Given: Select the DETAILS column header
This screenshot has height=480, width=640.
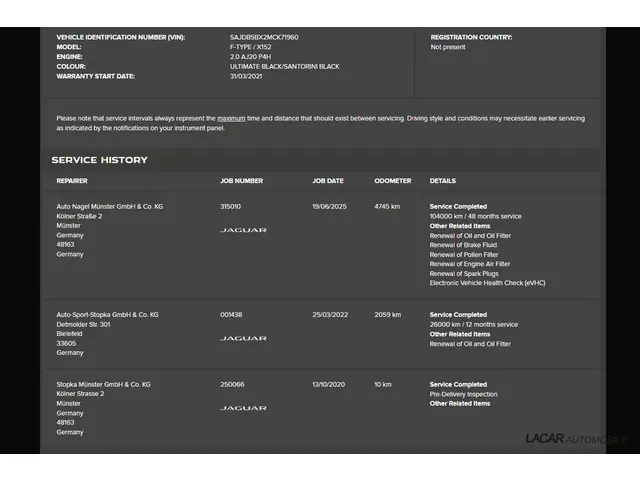Looking at the screenshot, I should point(443,181).
